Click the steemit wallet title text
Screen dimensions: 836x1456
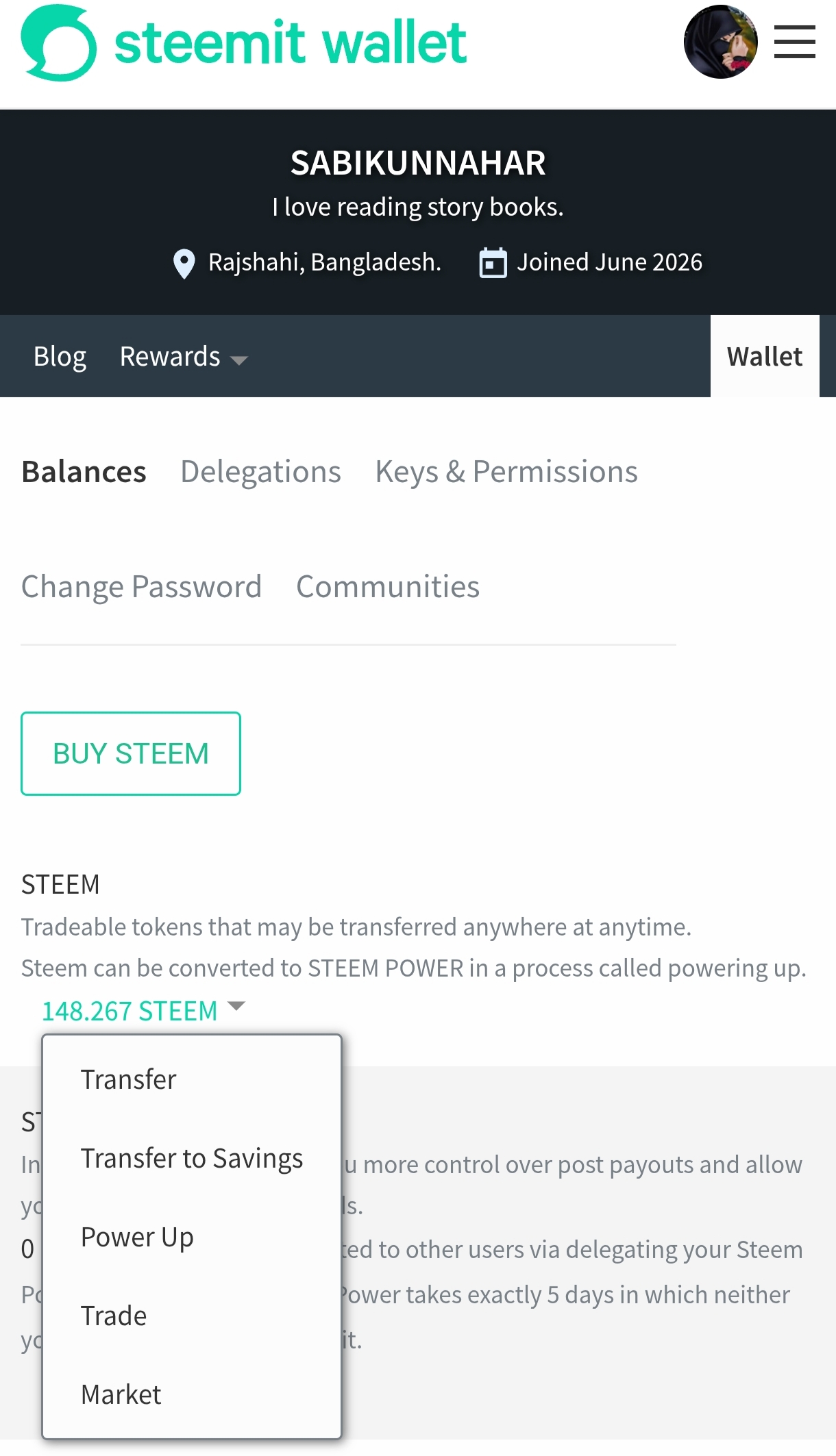coord(291,42)
